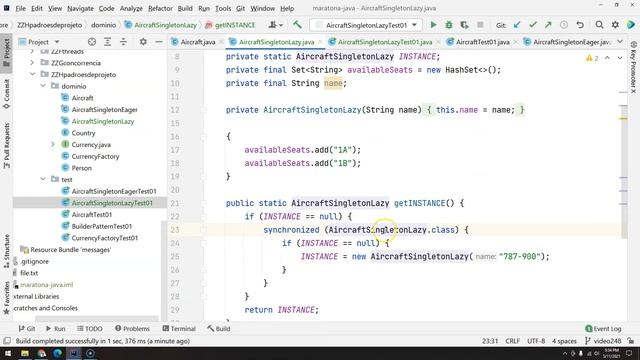Change CRLF line separator in status bar

(x=512, y=341)
